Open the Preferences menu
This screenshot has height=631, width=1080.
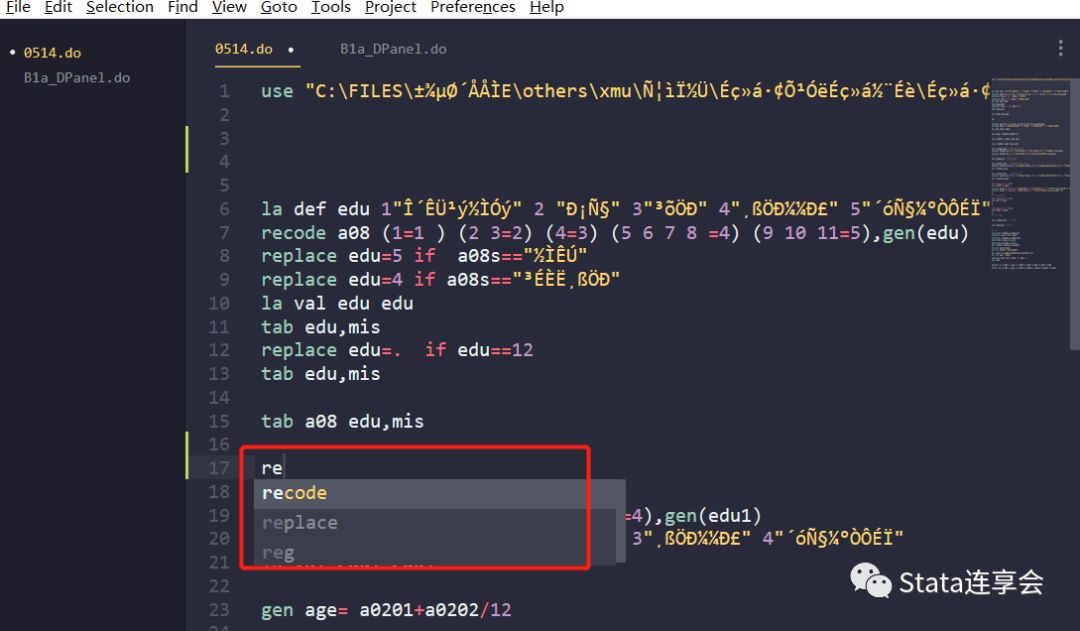coord(471,8)
